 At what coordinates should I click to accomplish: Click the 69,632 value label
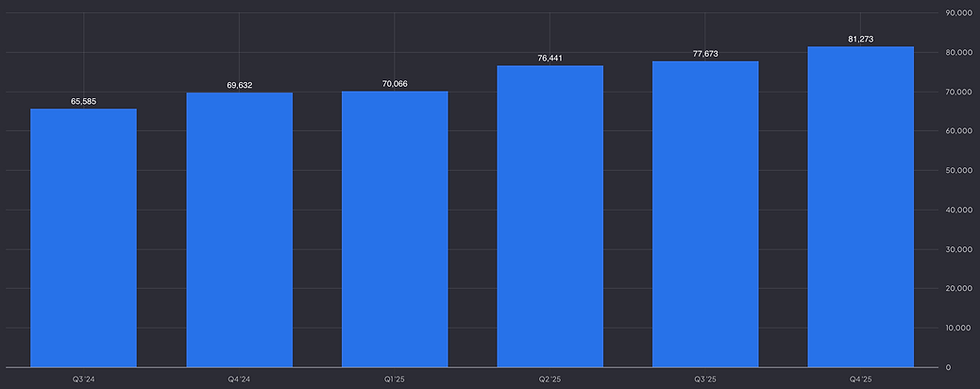(x=239, y=85)
